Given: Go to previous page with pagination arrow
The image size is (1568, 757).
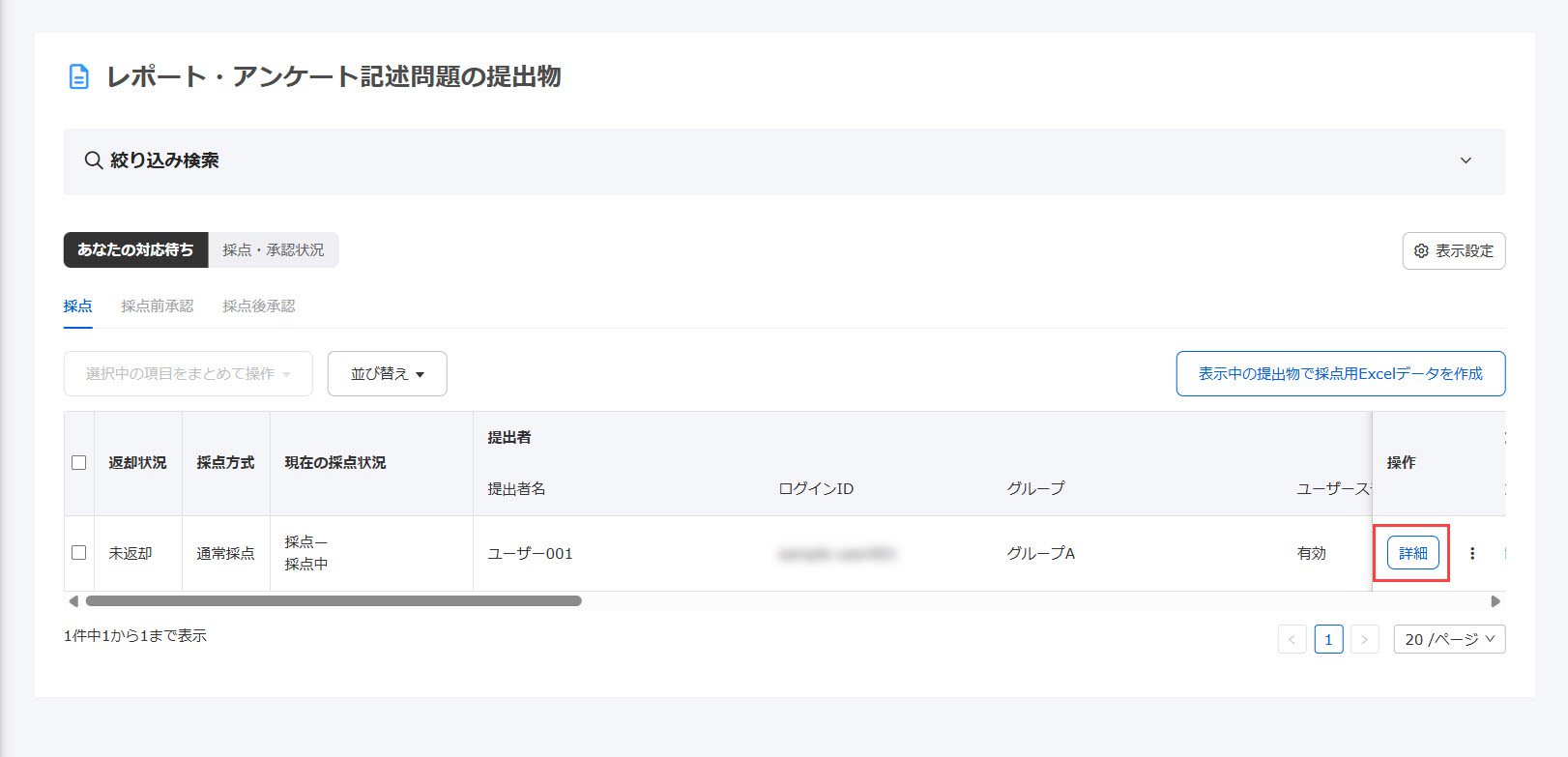Looking at the screenshot, I should pyautogui.click(x=1292, y=640).
